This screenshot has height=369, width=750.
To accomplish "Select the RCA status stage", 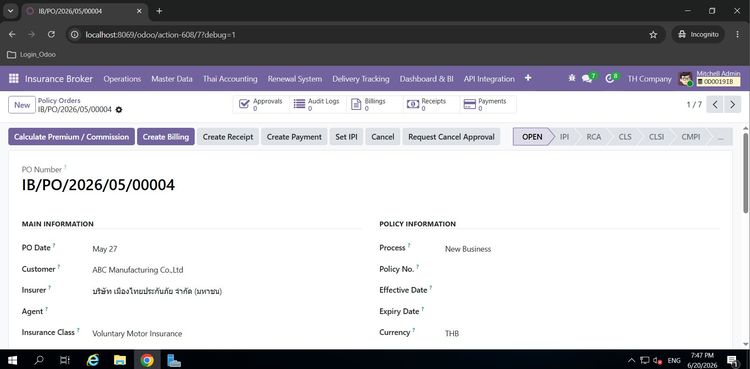I will pos(594,136).
